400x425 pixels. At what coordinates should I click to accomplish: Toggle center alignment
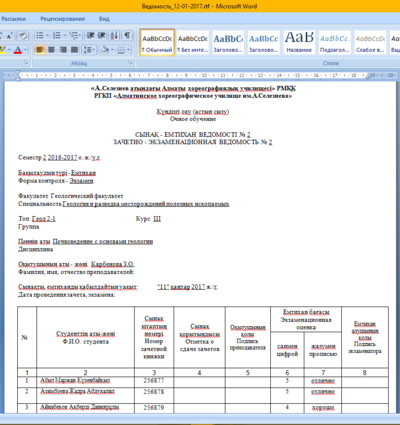(51, 50)
